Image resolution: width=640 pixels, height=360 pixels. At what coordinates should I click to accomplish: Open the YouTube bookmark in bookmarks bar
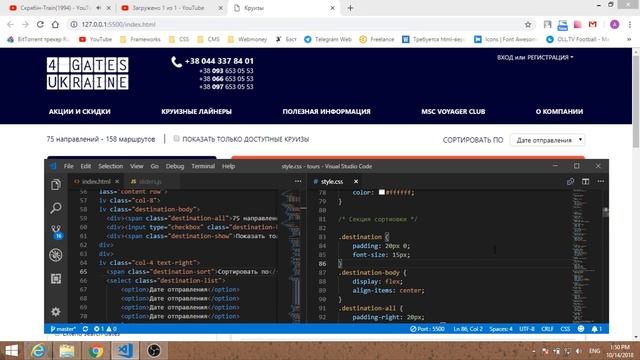click(x=96, y=39)
